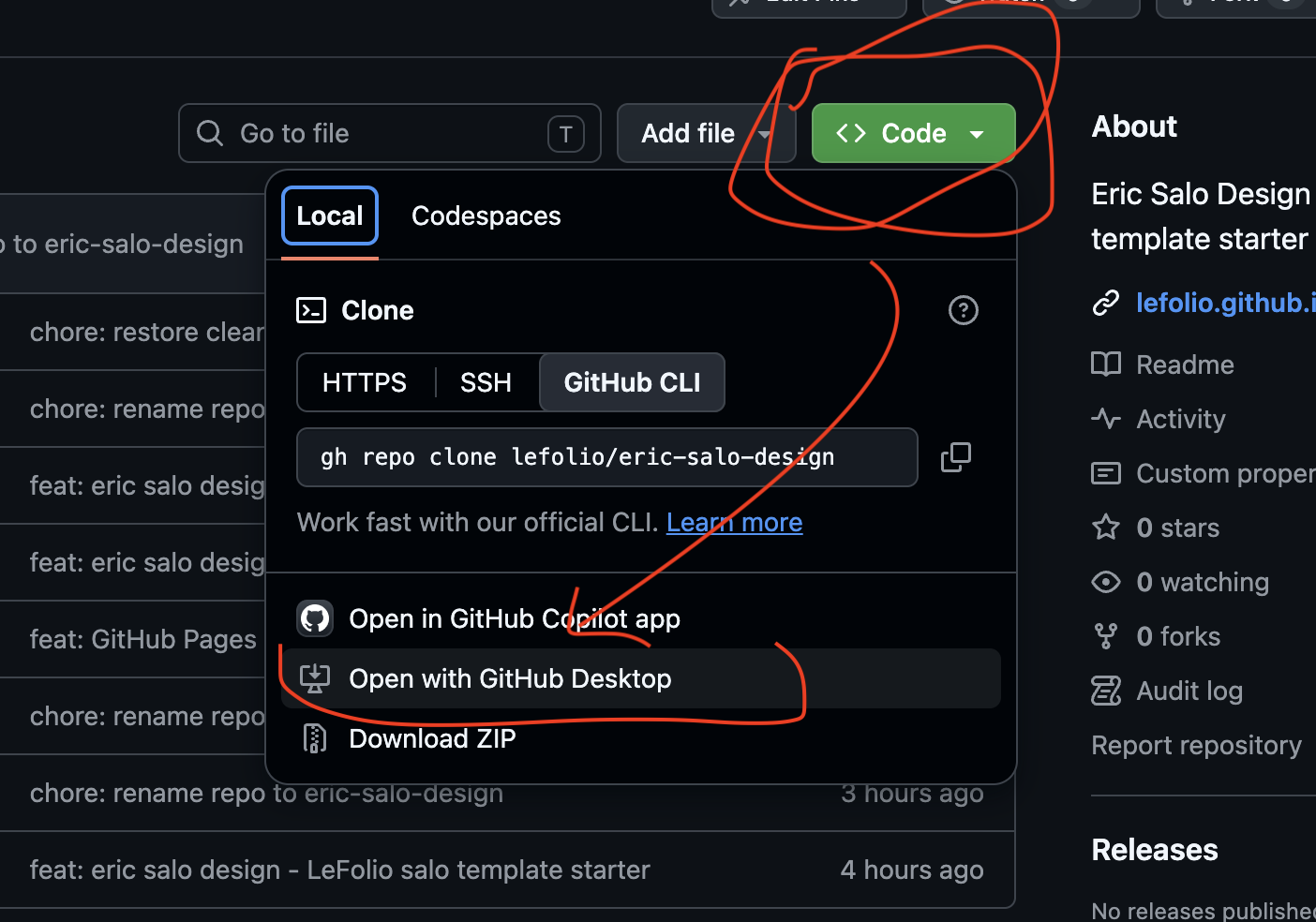Click the GitHub Desktop download icon

(315, 678)
